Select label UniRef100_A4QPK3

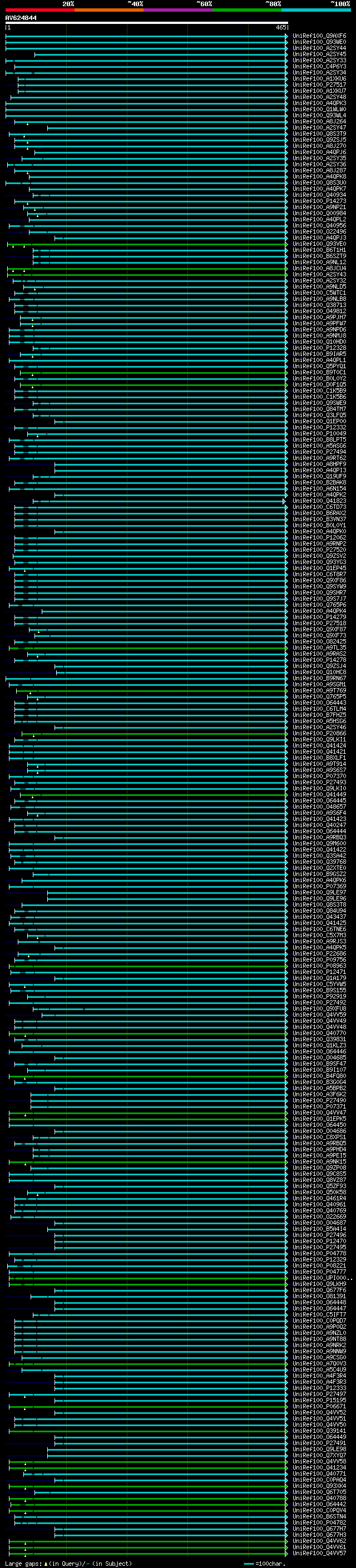(319, 103)
